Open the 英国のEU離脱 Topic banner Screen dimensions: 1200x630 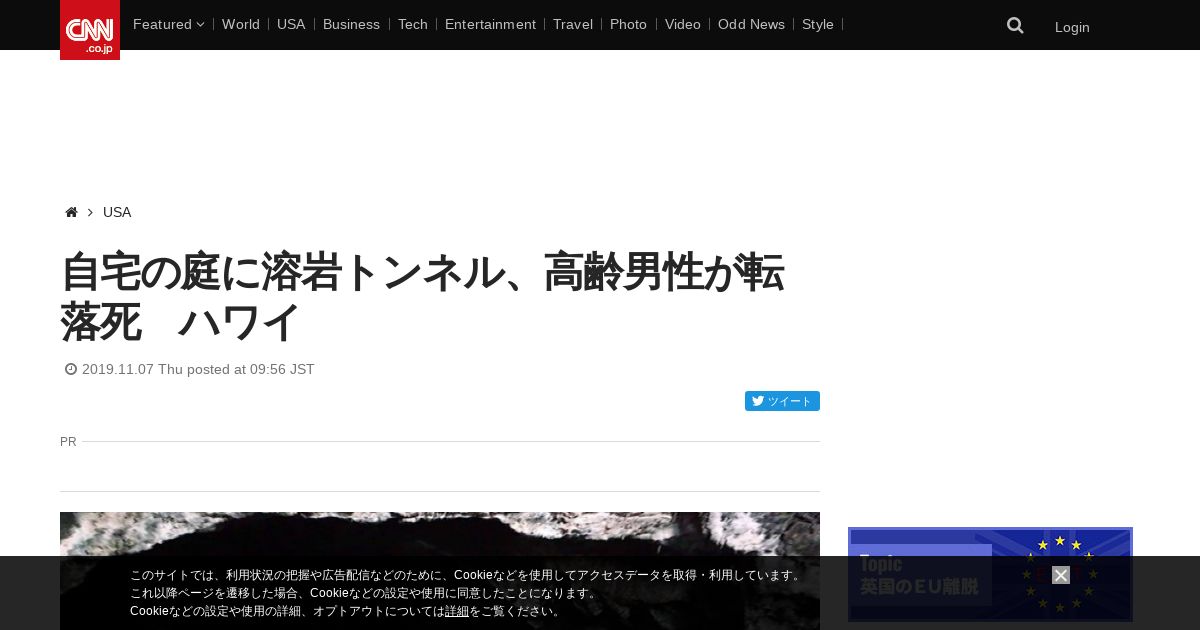[990, 574]
